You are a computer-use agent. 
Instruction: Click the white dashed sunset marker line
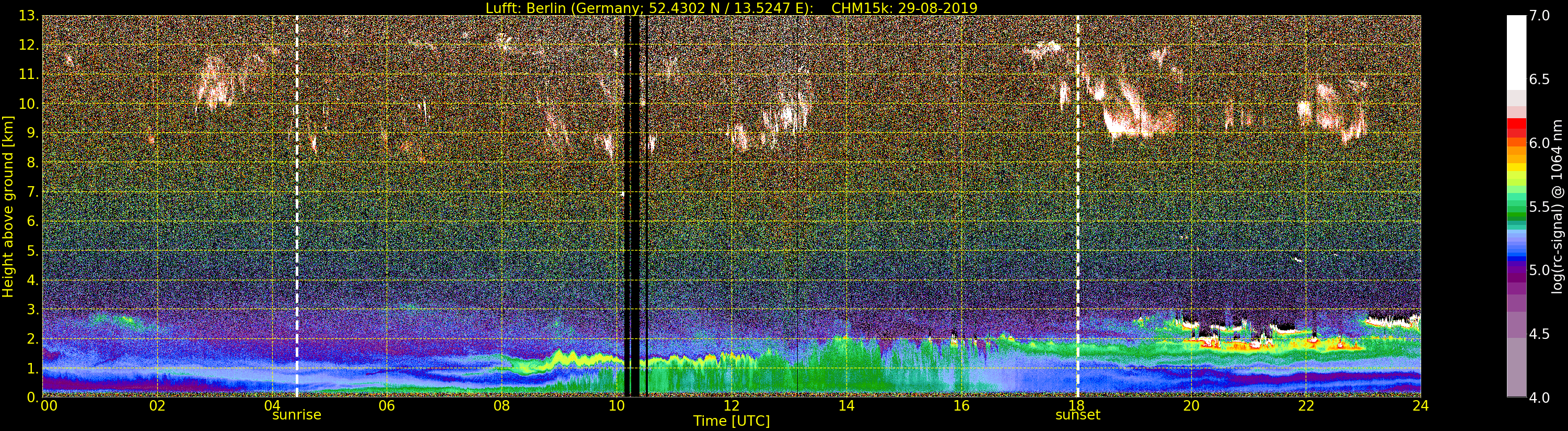click(1077, 207)
